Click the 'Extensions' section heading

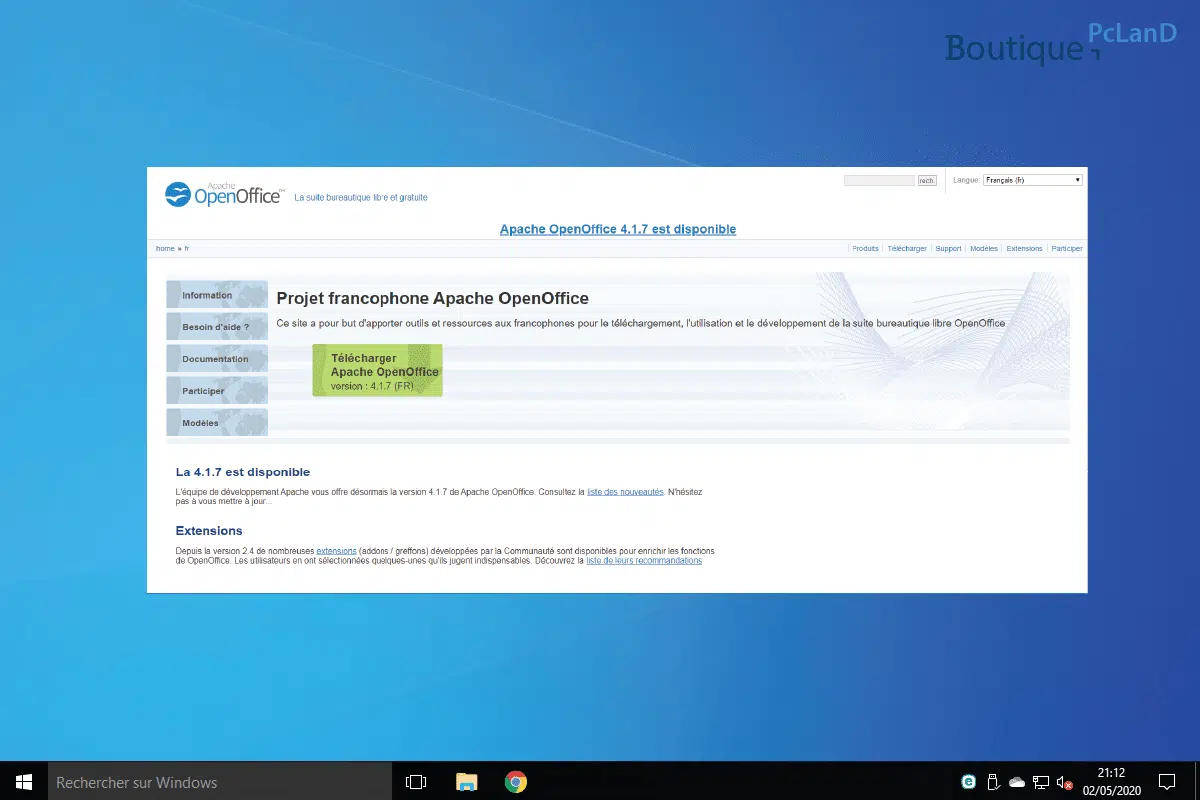209,531
